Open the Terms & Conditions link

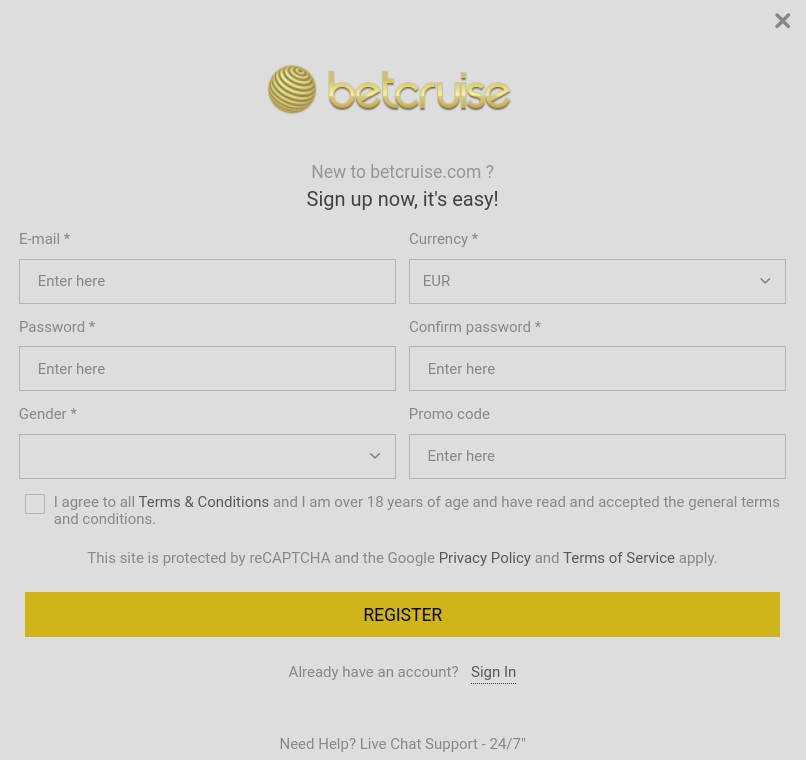[204, 502]
